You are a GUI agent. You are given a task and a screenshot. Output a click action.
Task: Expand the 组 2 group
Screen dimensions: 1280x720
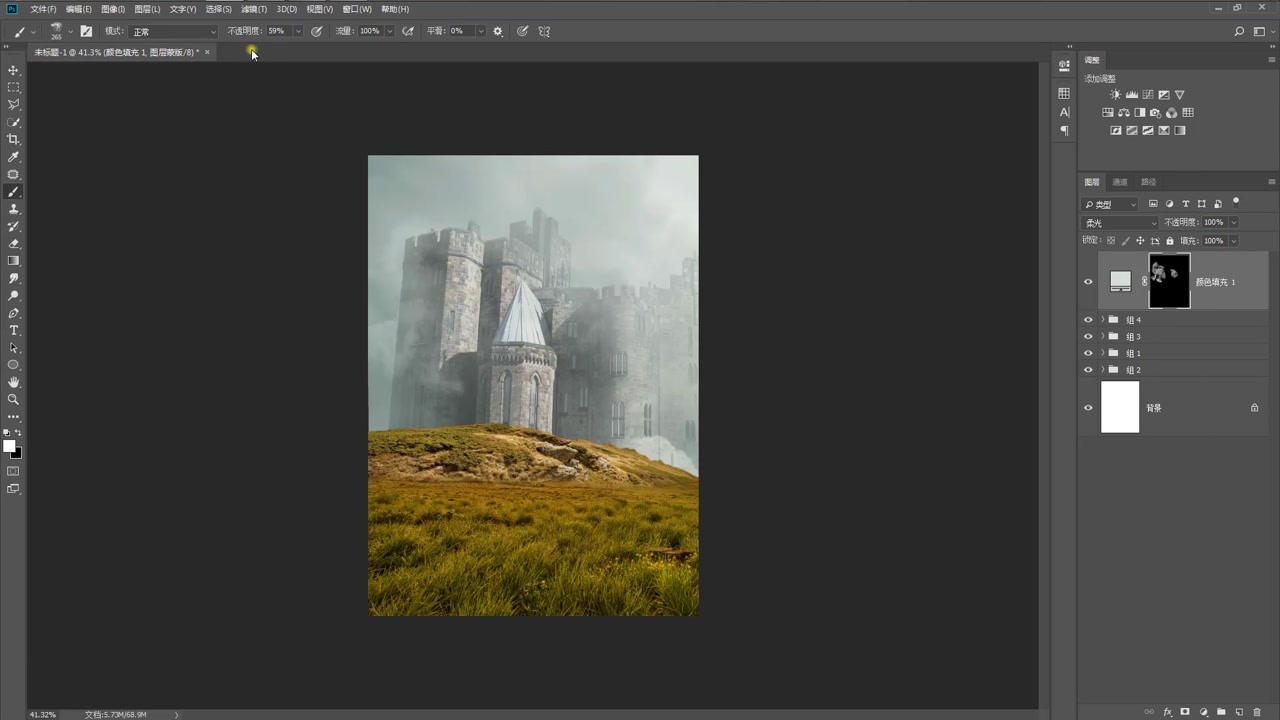[1103, 369]
